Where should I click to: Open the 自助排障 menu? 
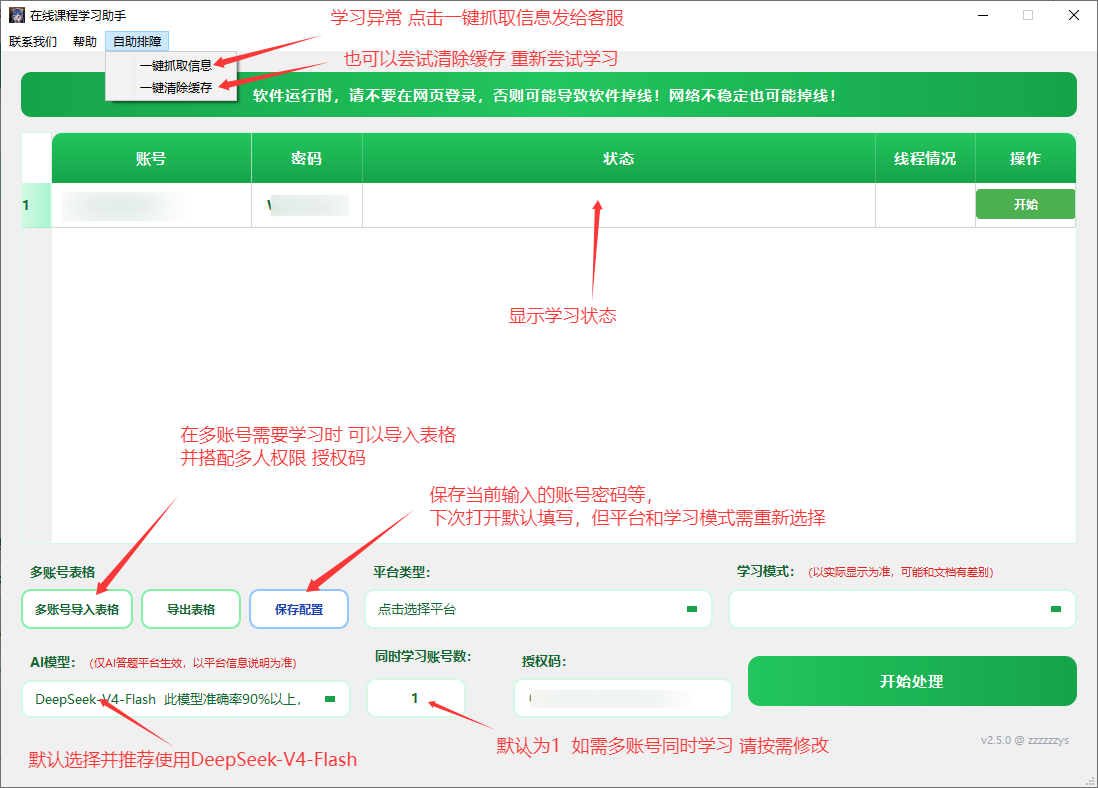tap(137, 41)
